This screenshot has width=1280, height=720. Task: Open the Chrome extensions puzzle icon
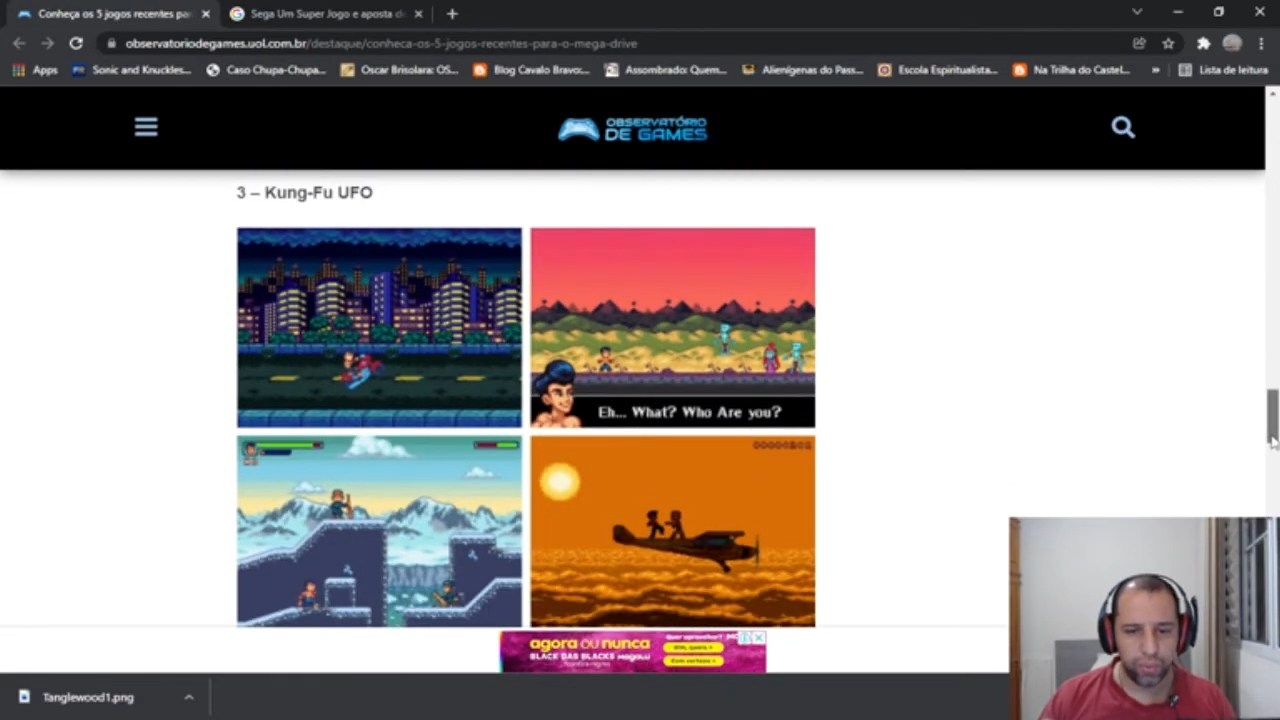pos(1203,43)
